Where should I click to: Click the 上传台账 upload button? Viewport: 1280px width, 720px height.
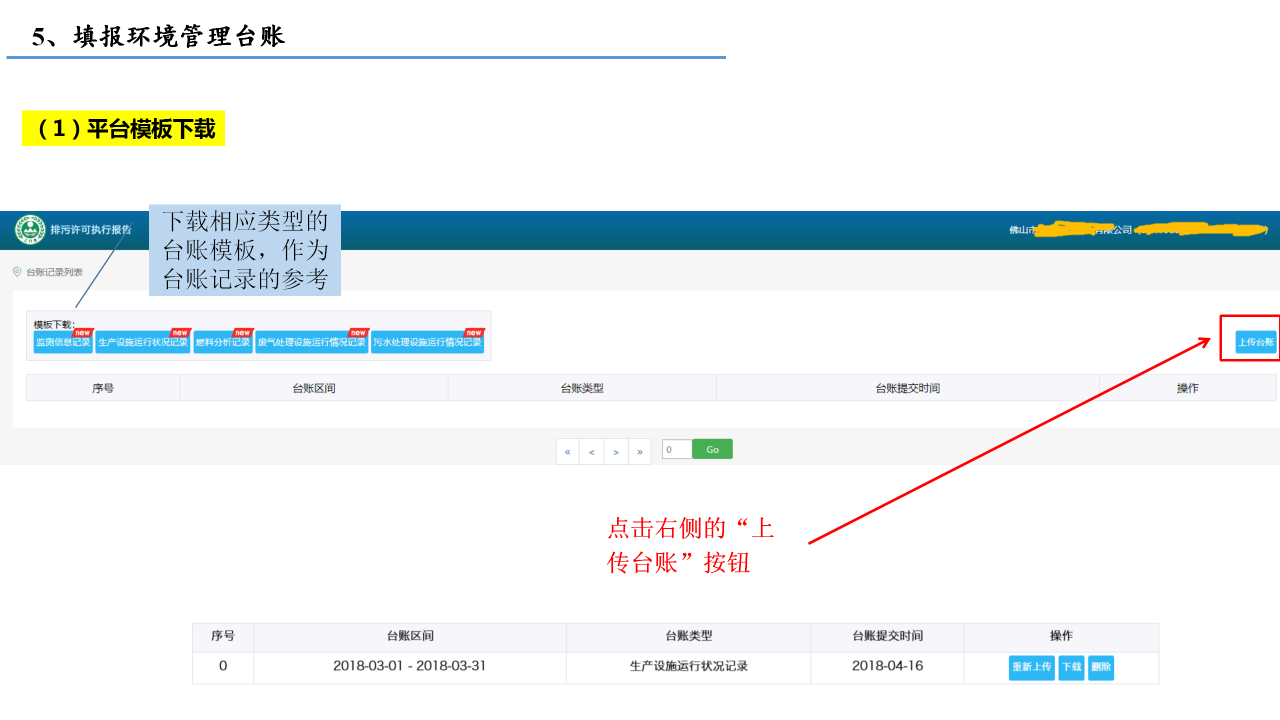[1256, 342]
